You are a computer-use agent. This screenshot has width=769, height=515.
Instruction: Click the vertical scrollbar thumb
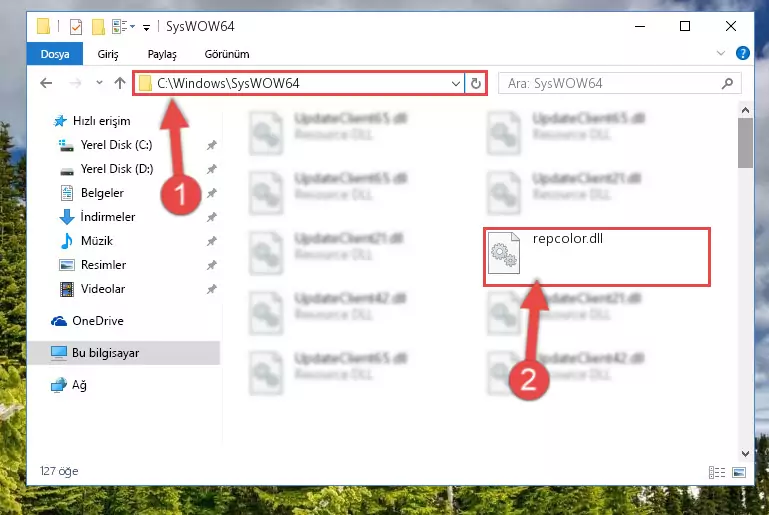coord(745,143)
